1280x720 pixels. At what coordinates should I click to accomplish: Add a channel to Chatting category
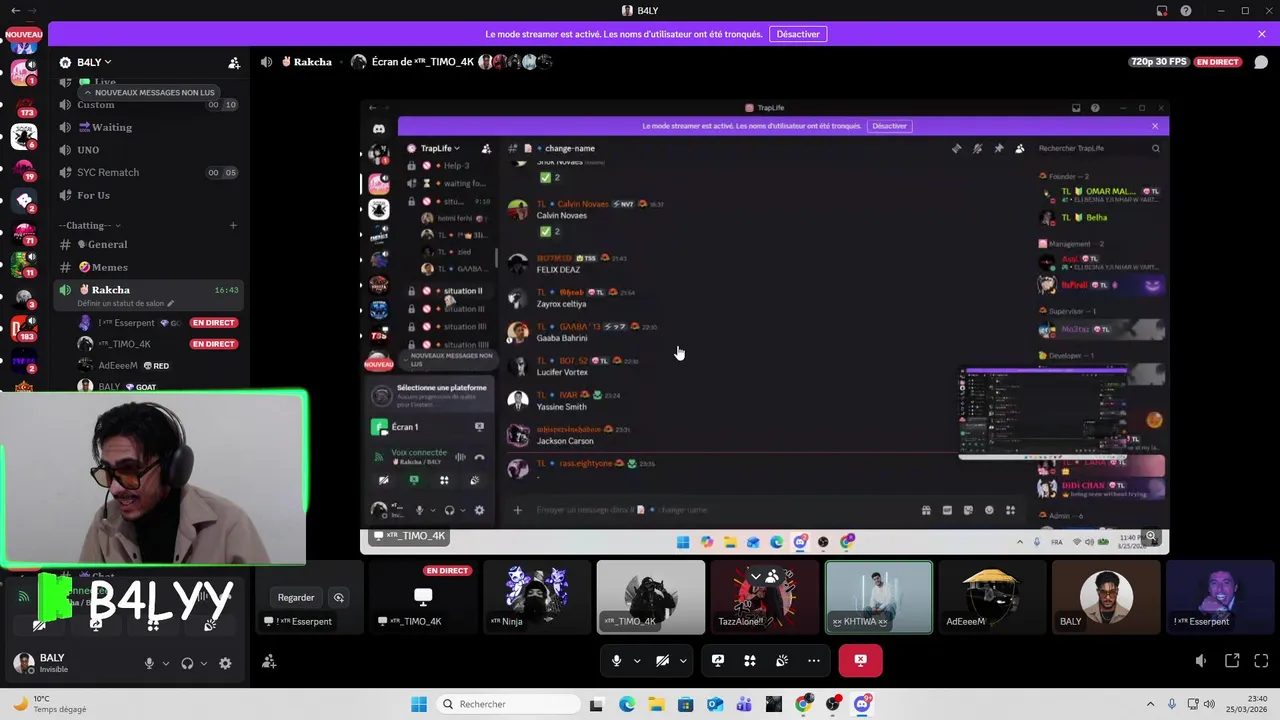pos(233,225)
